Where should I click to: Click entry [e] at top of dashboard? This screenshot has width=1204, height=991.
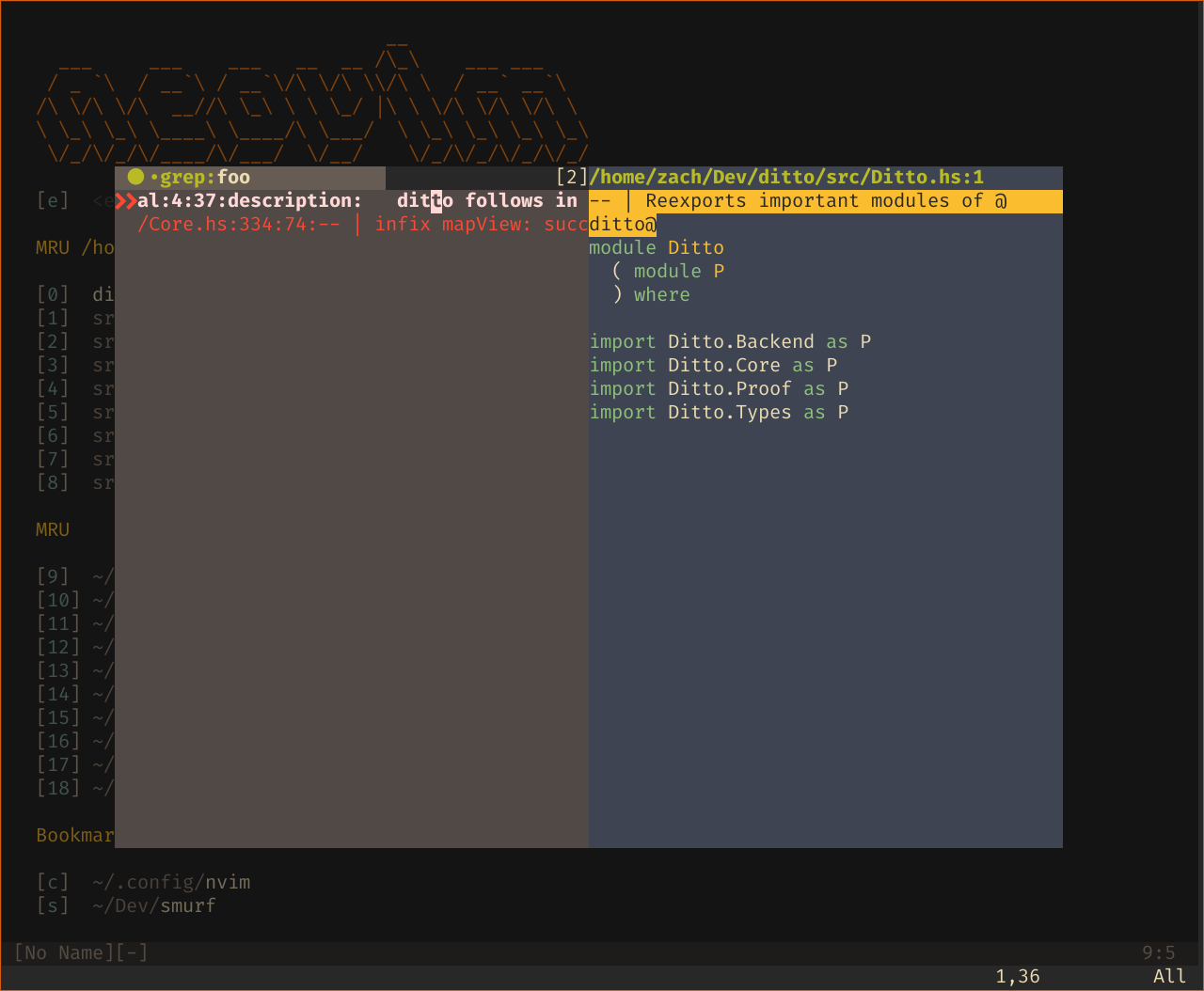52,199
